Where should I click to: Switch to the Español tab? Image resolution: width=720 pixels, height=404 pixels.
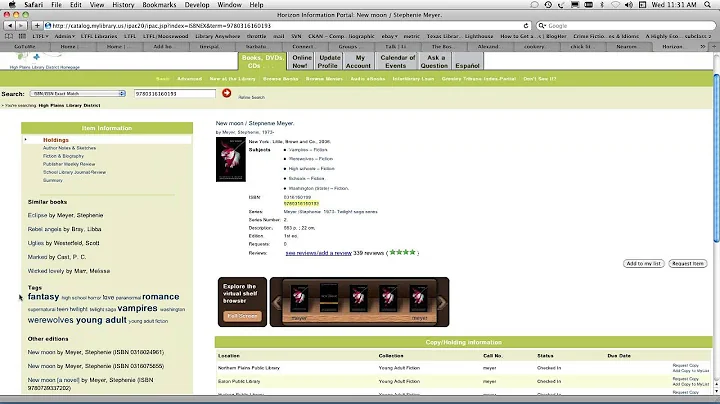[x=467, y=61]
